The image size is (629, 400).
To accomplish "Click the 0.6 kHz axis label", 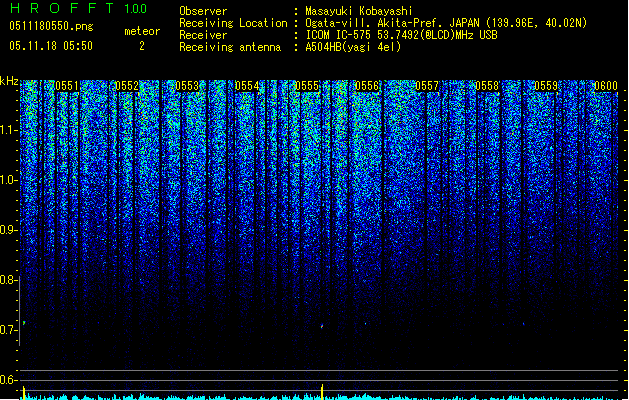I will pyautogui.click(x=8, y=380).
